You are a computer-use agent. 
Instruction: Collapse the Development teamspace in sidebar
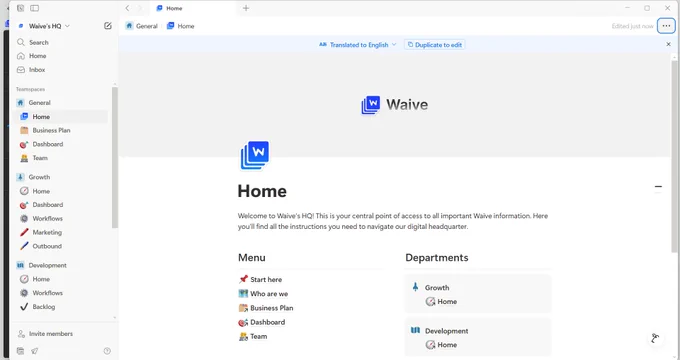(47, 265)
